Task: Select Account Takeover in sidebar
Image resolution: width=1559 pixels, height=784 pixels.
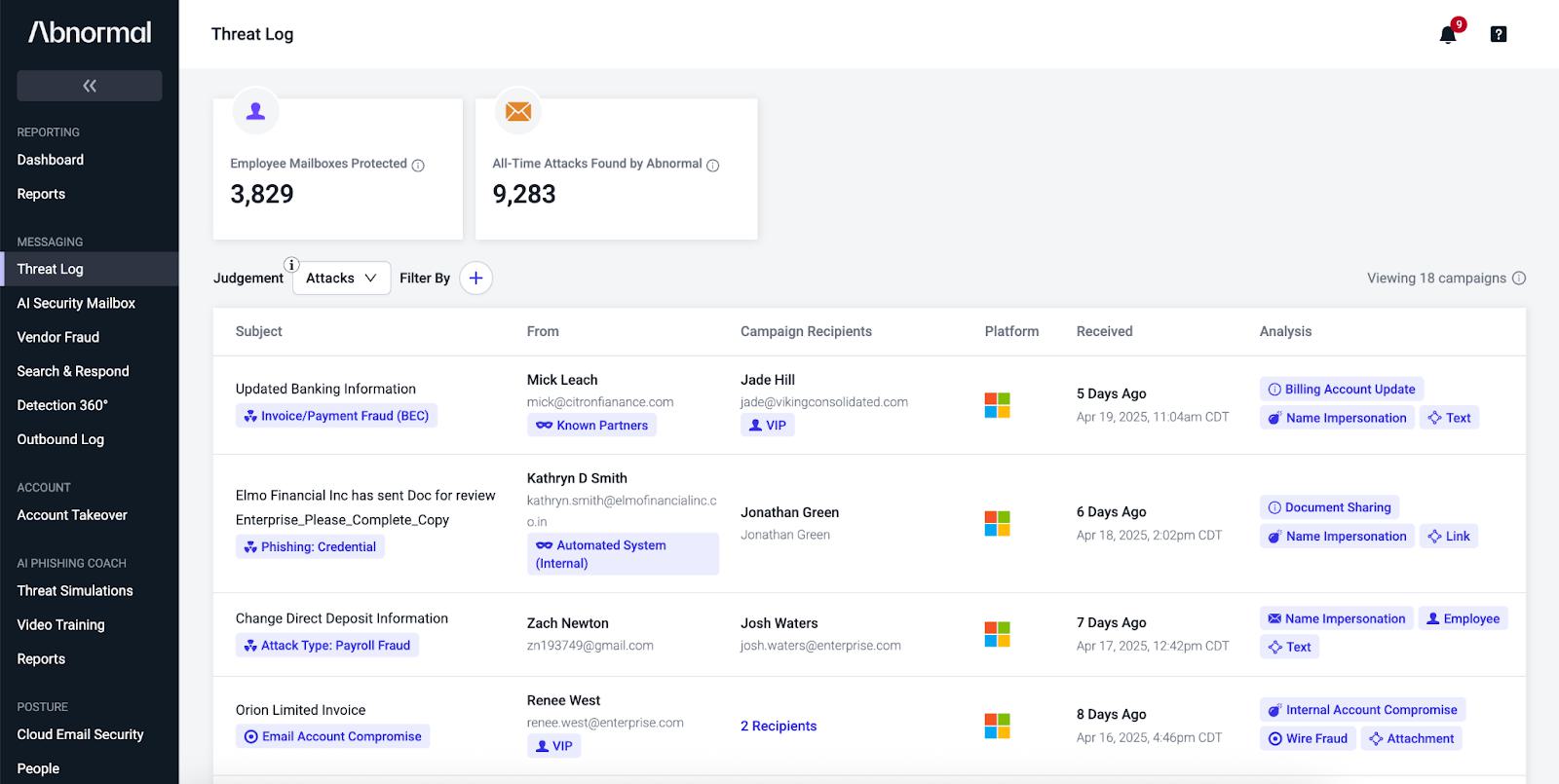Action: tap(72, 515)
